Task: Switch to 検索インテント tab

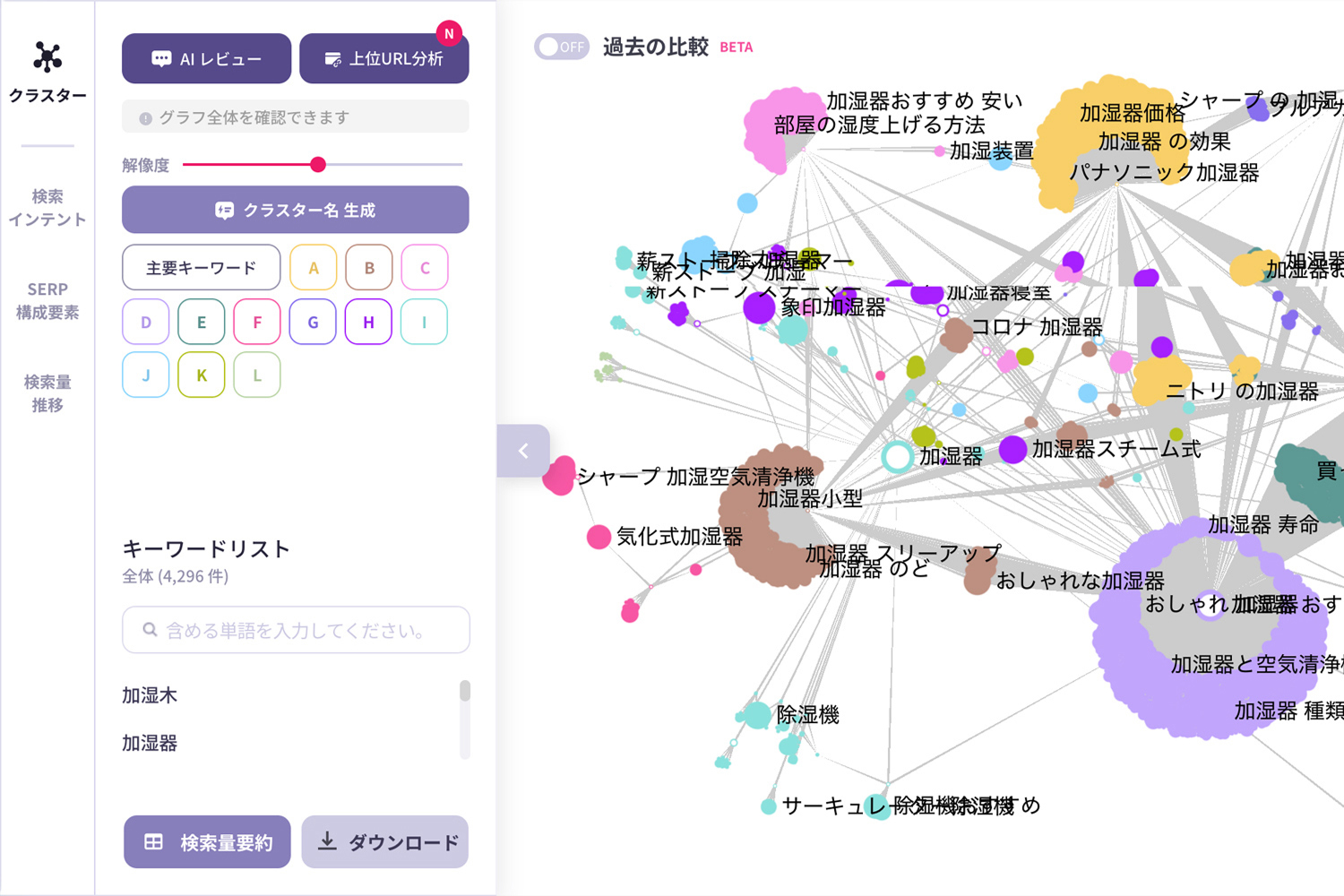Action: (47, 208)
